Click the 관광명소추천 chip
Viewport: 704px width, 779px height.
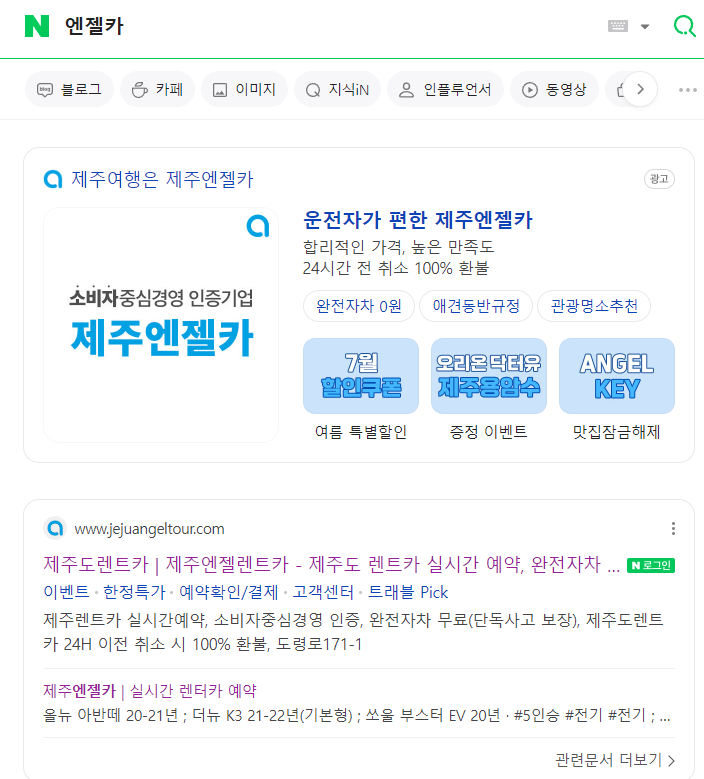tap(594, 306)
